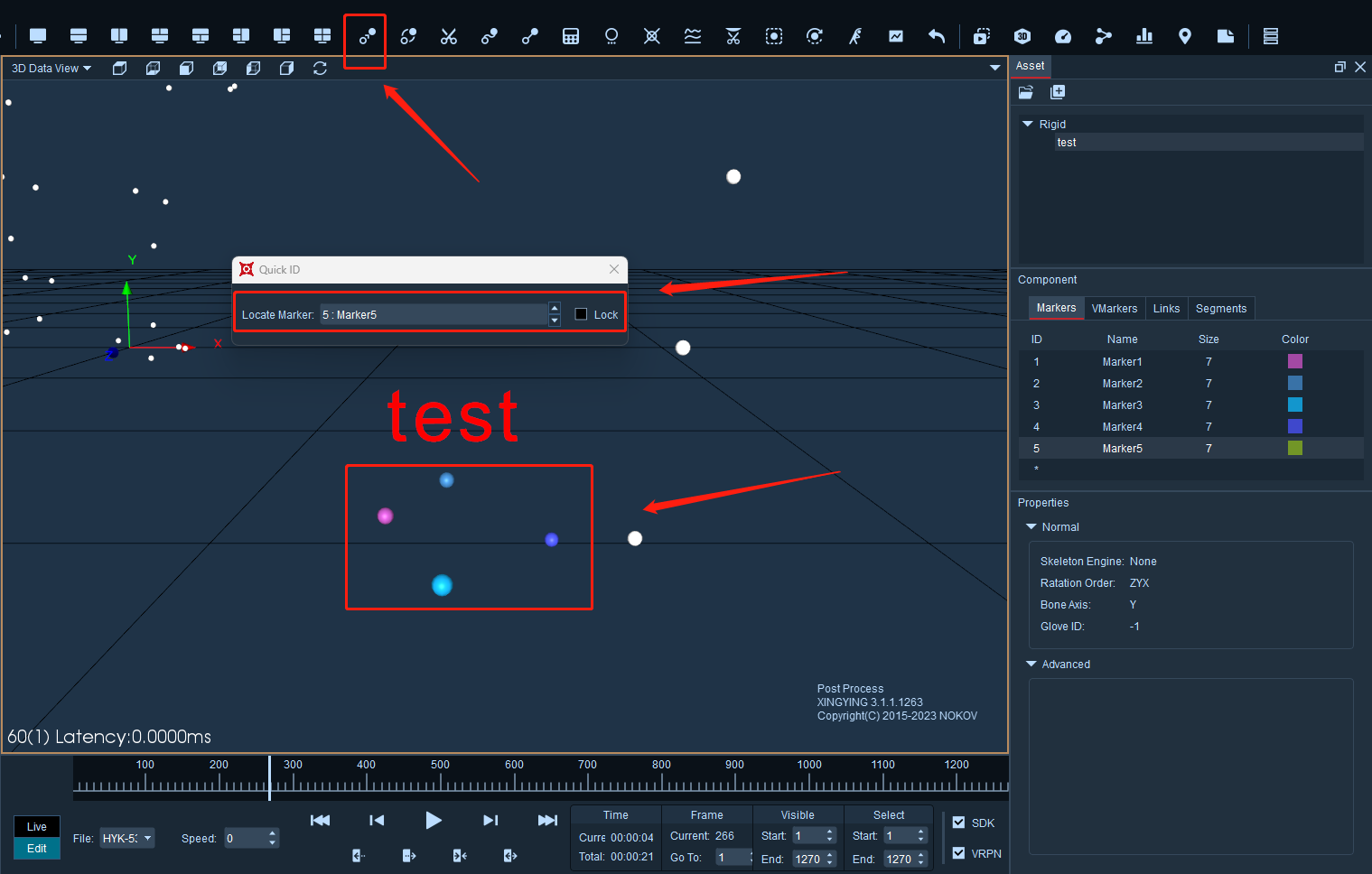Click the bar chart analysis icon
Viewport: 1372px width, 874px height.
(1144, 36)
